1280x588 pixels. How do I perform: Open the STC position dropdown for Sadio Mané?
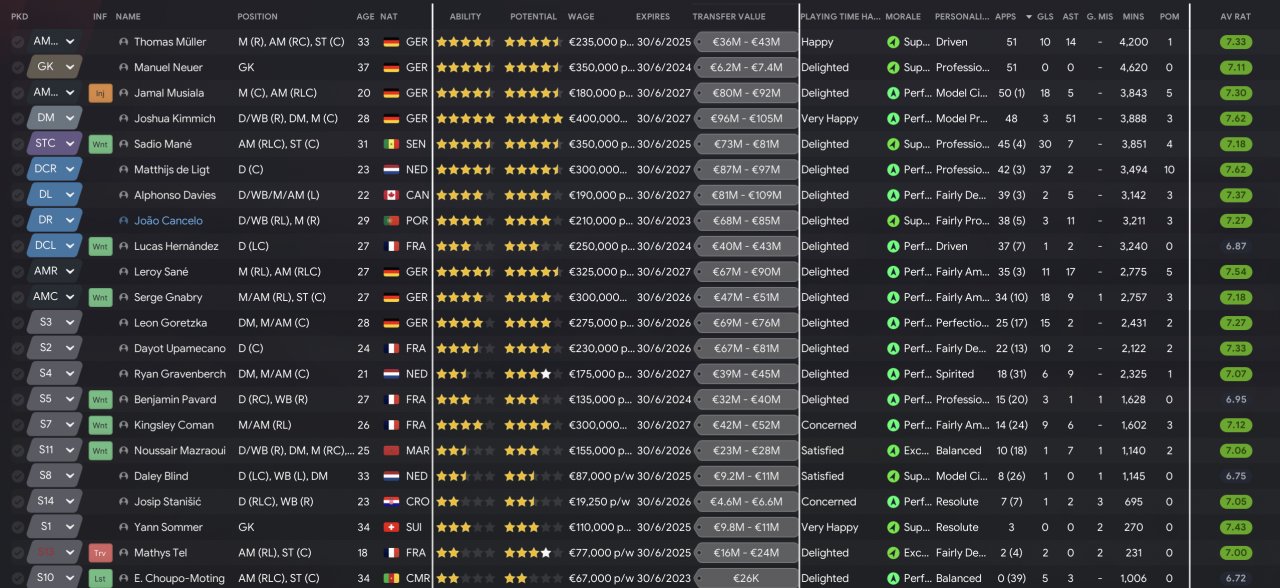click(x=54, y=143)
